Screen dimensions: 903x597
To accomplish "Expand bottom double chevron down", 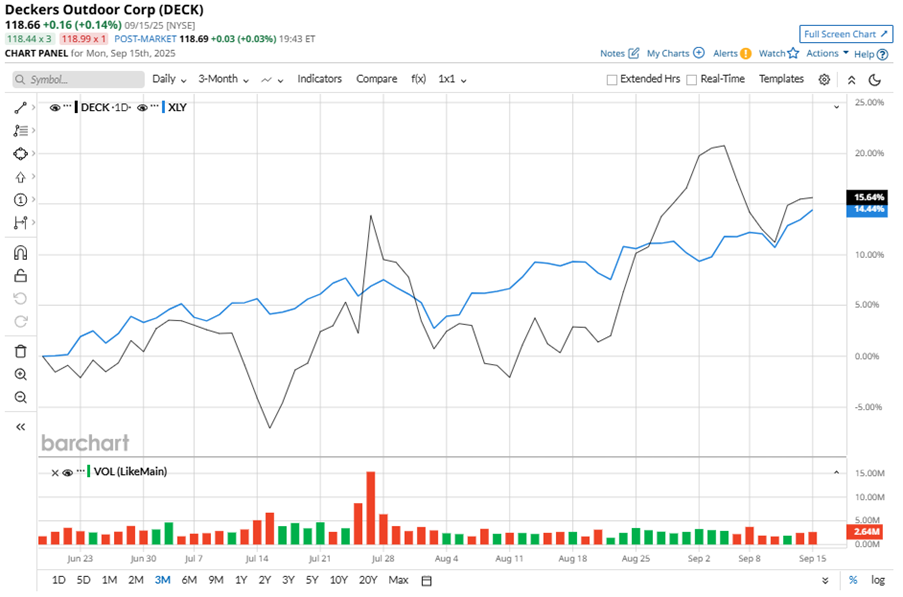I will tap(825, 581).
